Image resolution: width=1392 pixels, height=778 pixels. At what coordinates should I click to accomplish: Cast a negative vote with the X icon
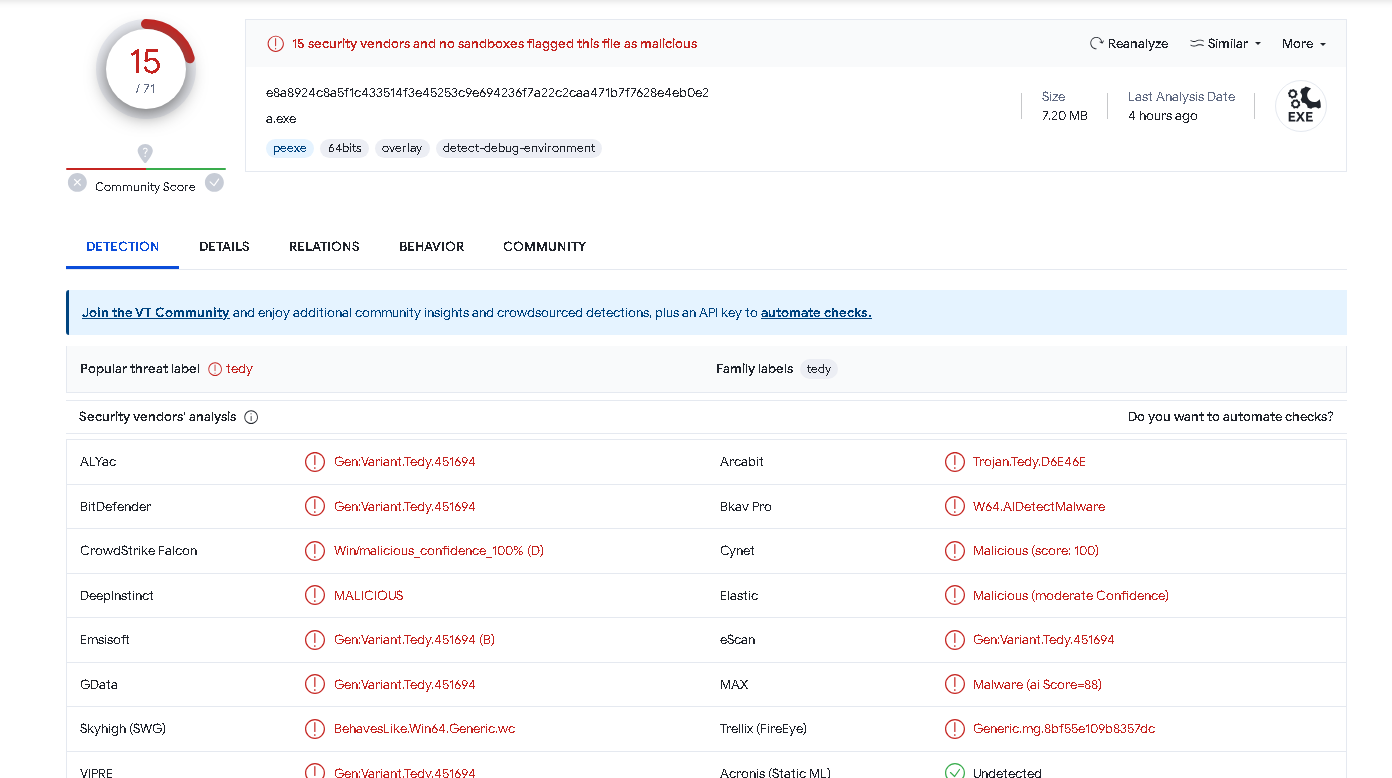(77, 183)
